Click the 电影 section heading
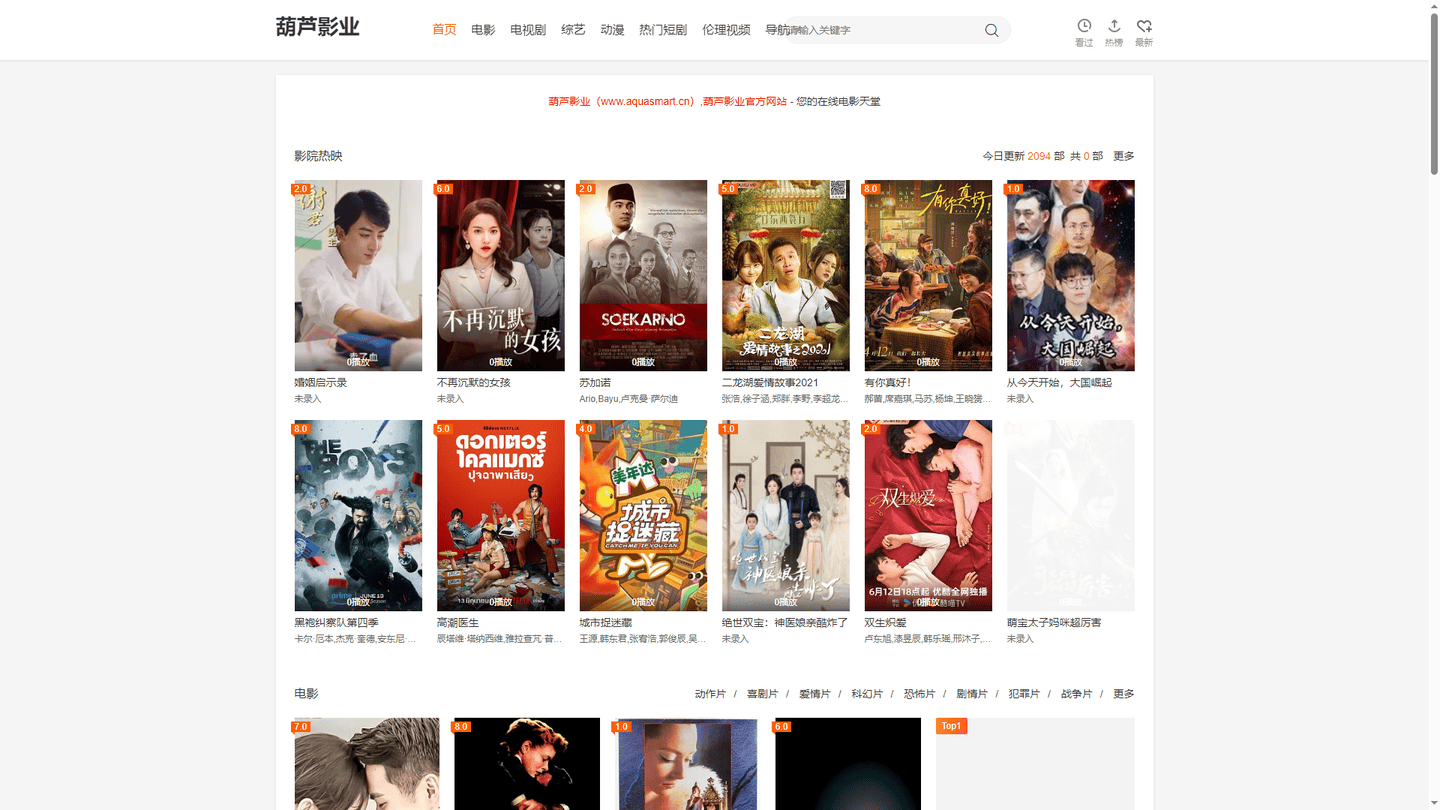Screen dimensions: 1440x810 point(306,694)
